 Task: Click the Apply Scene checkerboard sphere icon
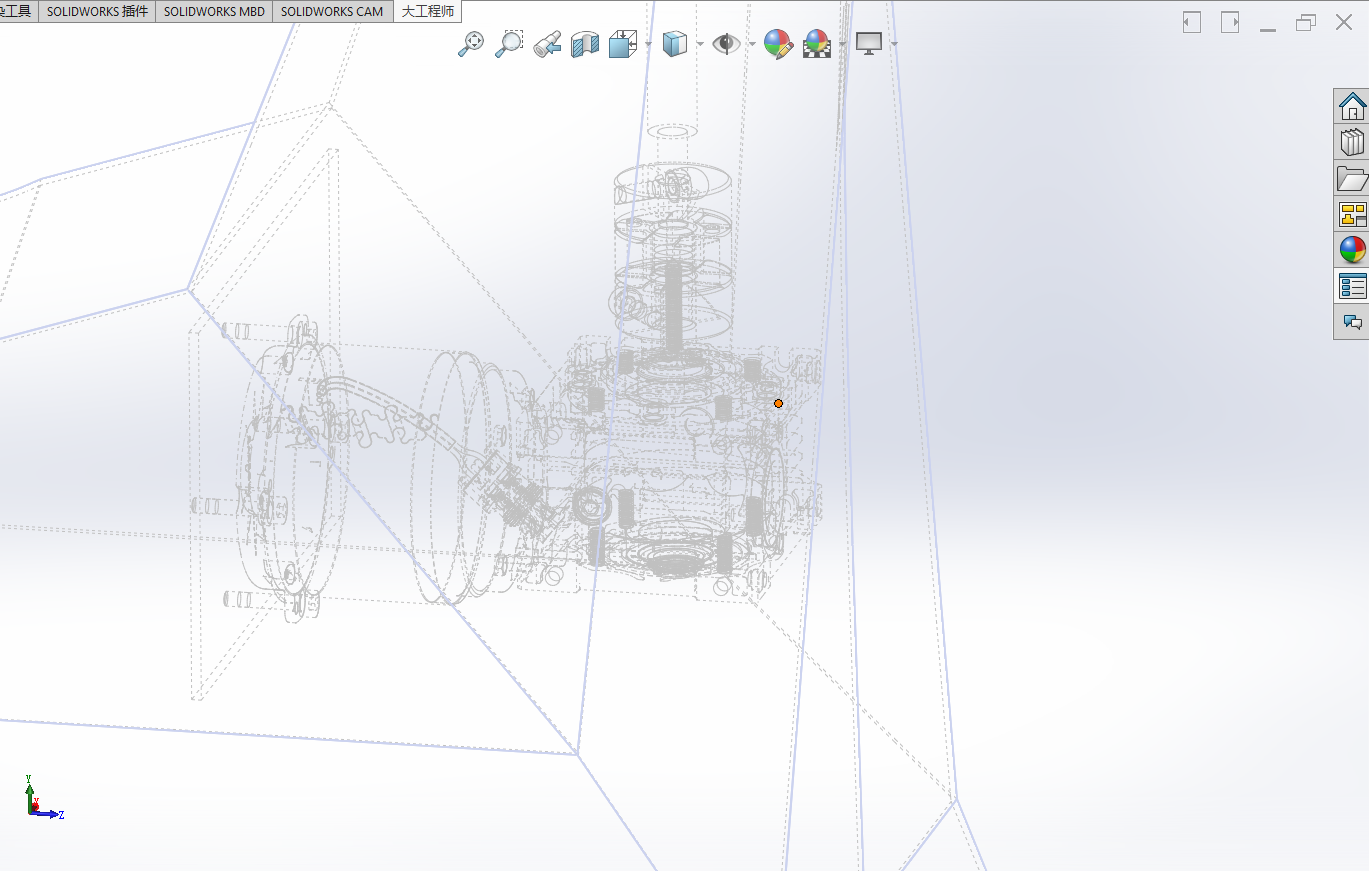click(818, 43)
